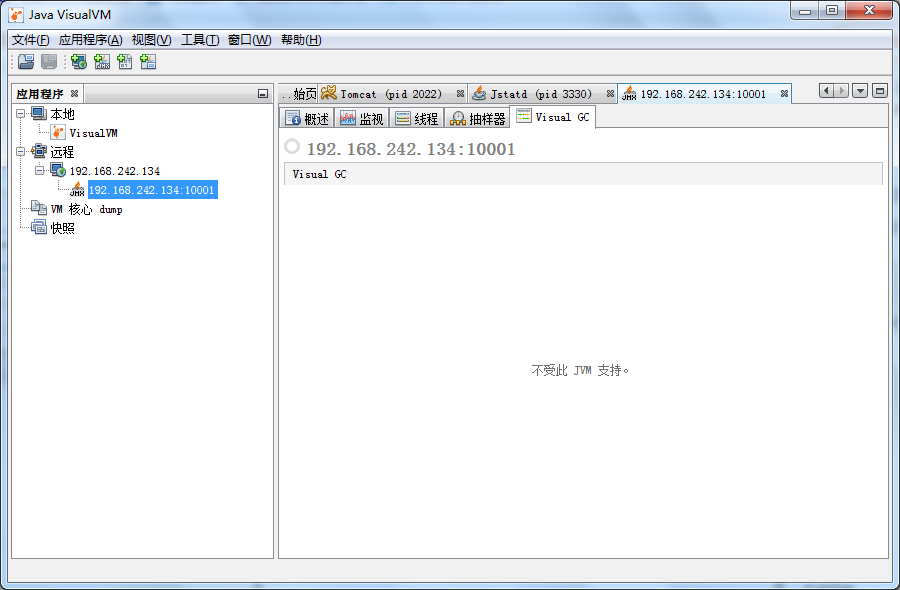Viewport: 900px width, 590px height.
Task: Close the 应用程序 panel tab
Action: pos(74,94)
